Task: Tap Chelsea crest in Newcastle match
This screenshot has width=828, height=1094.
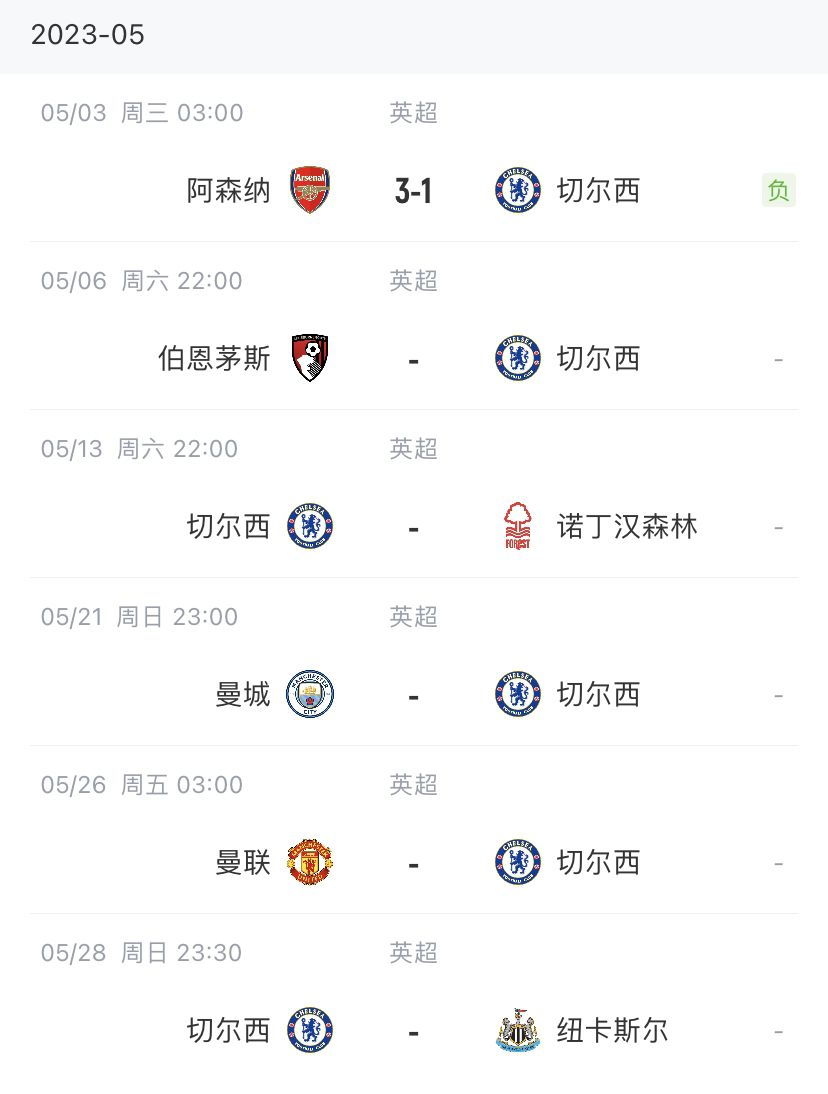Action: coord(310,1031)
